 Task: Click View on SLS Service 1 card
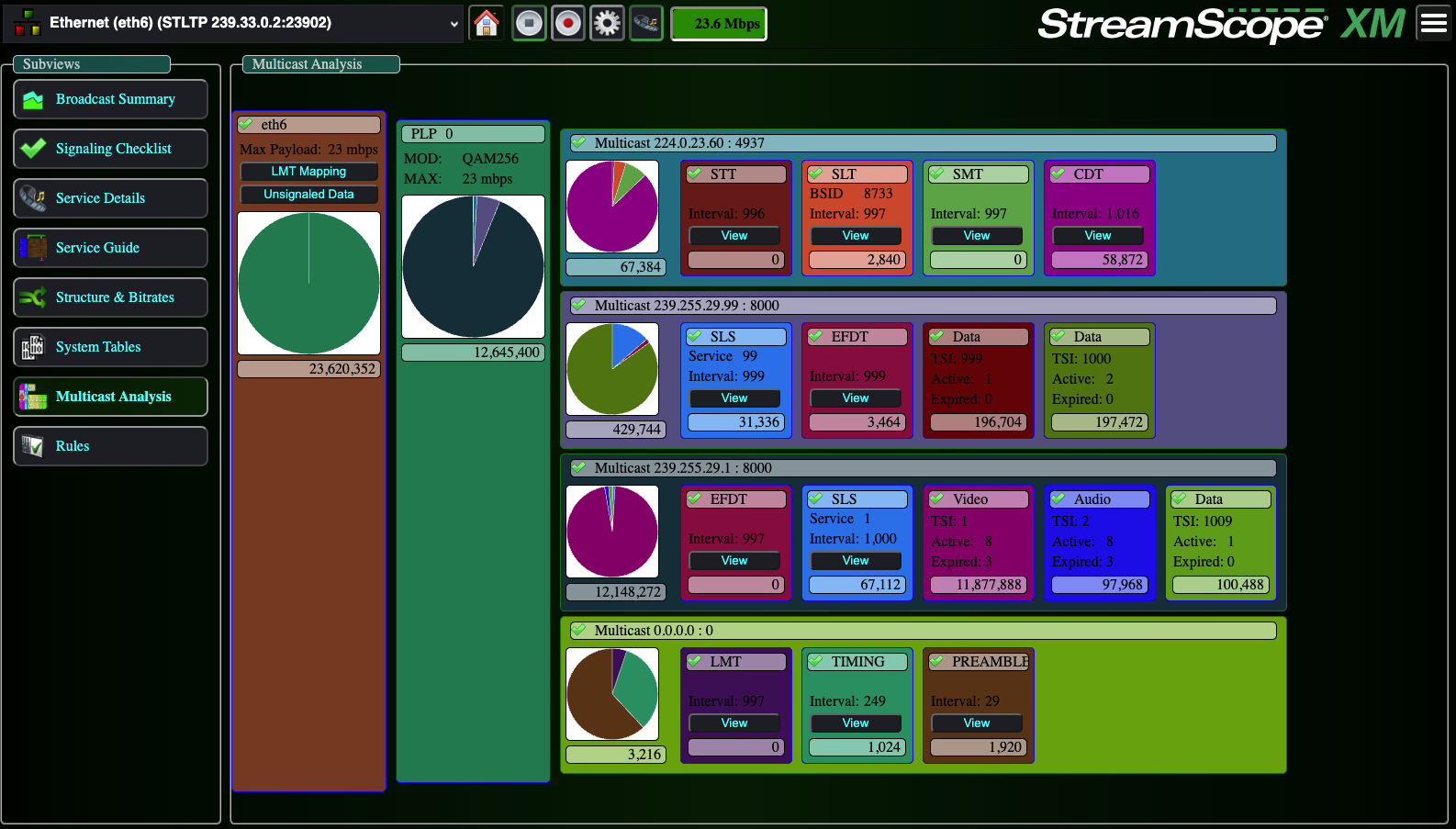click(x=856, y=561)
